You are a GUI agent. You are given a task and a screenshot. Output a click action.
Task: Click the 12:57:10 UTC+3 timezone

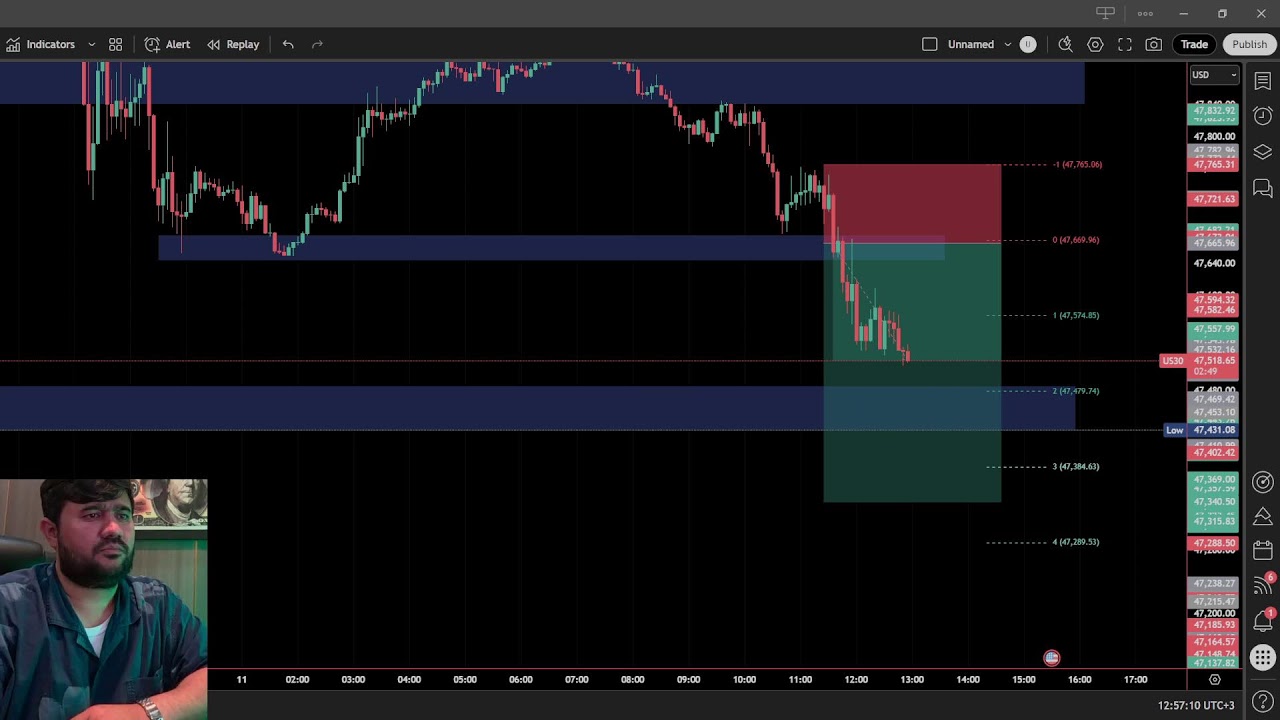1196,705
